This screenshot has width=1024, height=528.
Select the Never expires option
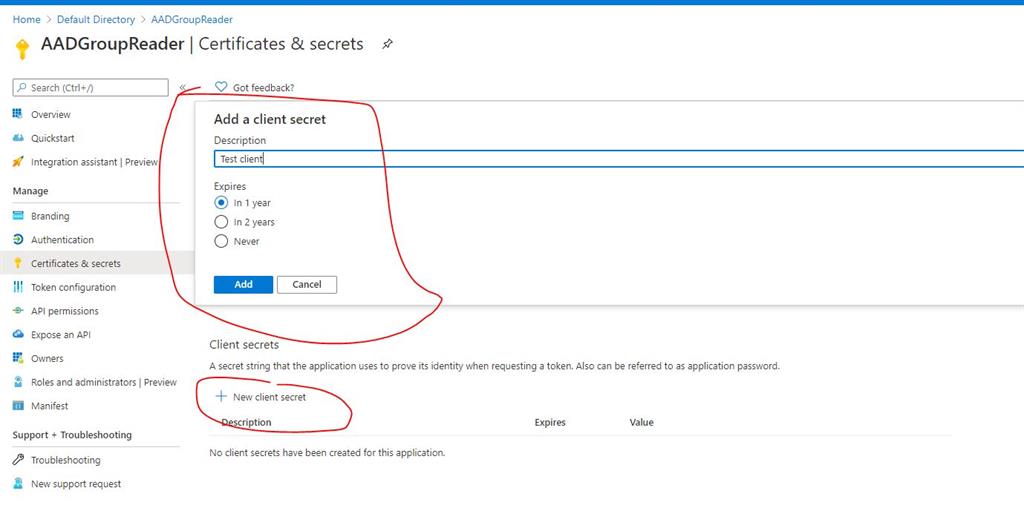point(221,241)
